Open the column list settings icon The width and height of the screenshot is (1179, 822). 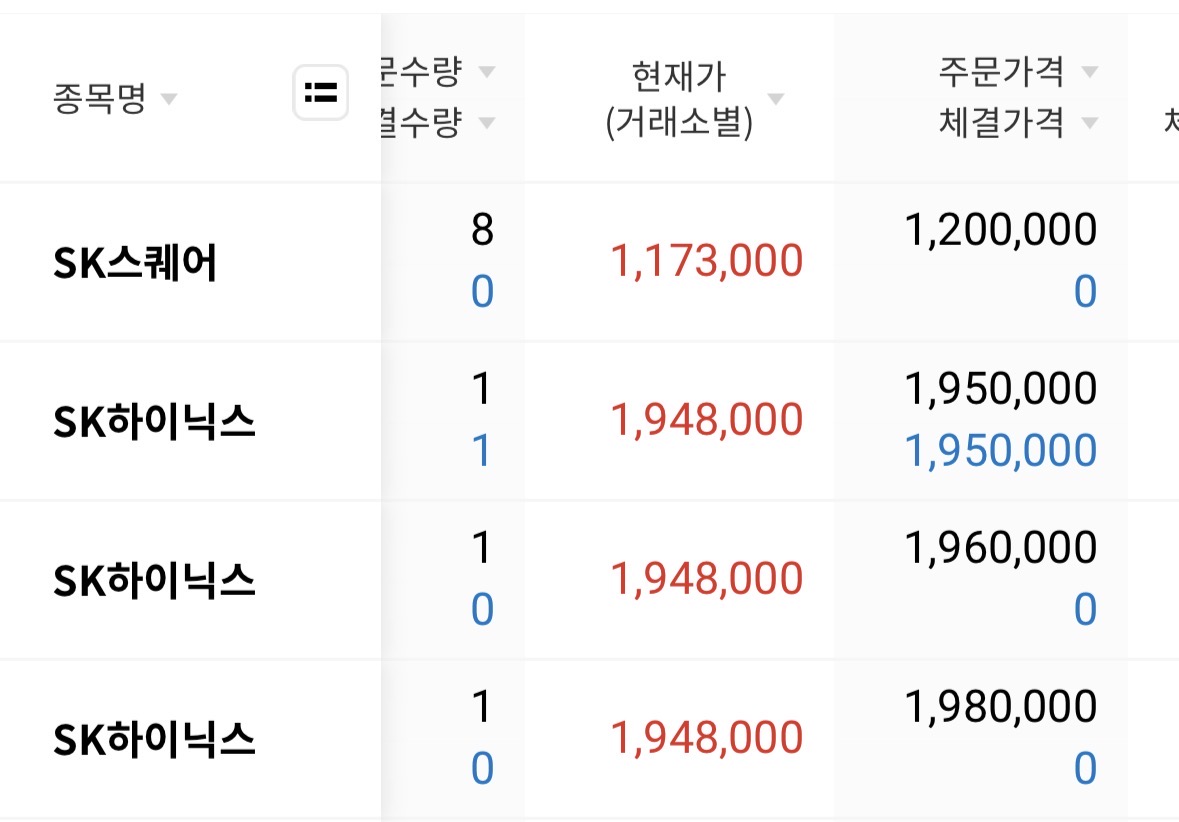(320, 93)
